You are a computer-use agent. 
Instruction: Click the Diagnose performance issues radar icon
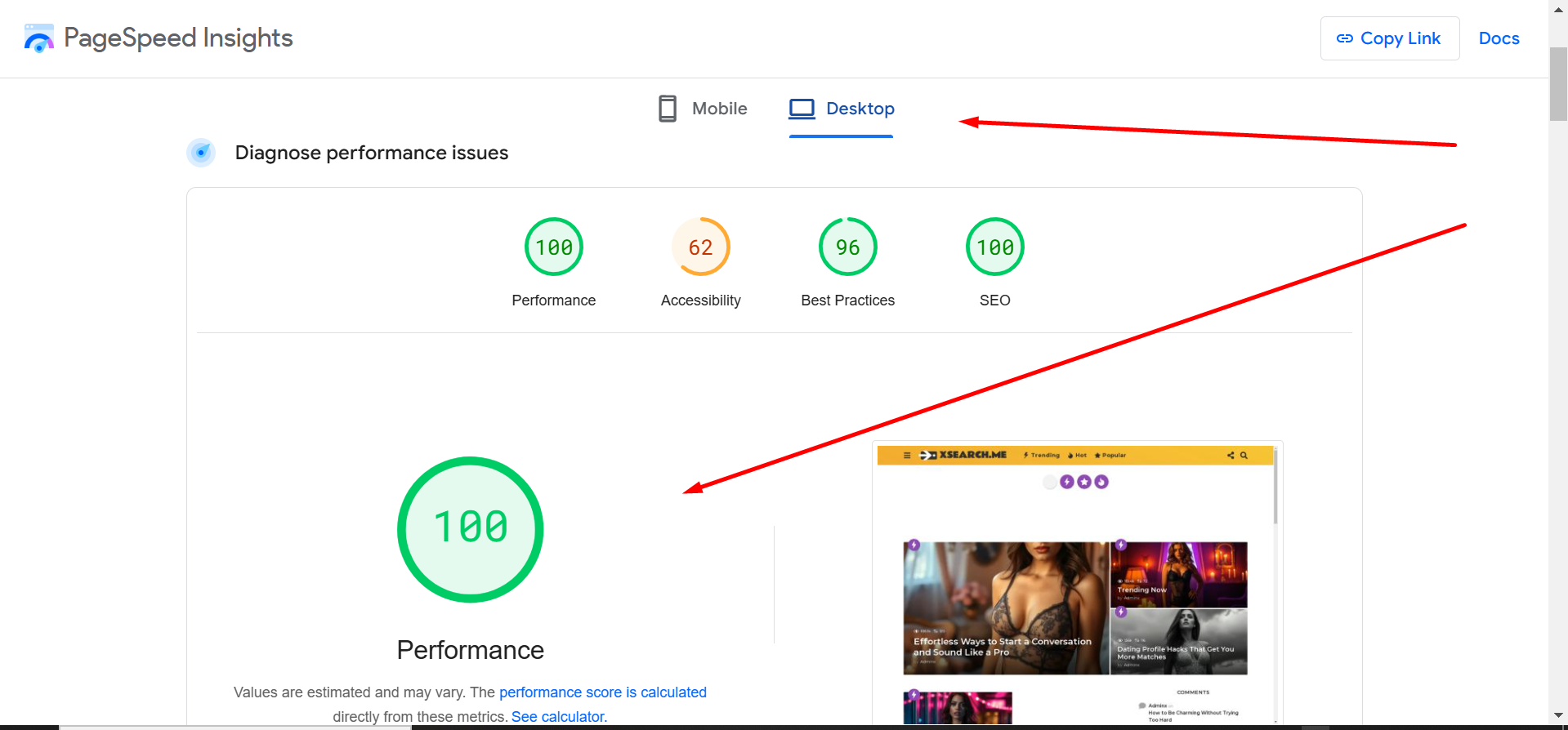[201, 153]
